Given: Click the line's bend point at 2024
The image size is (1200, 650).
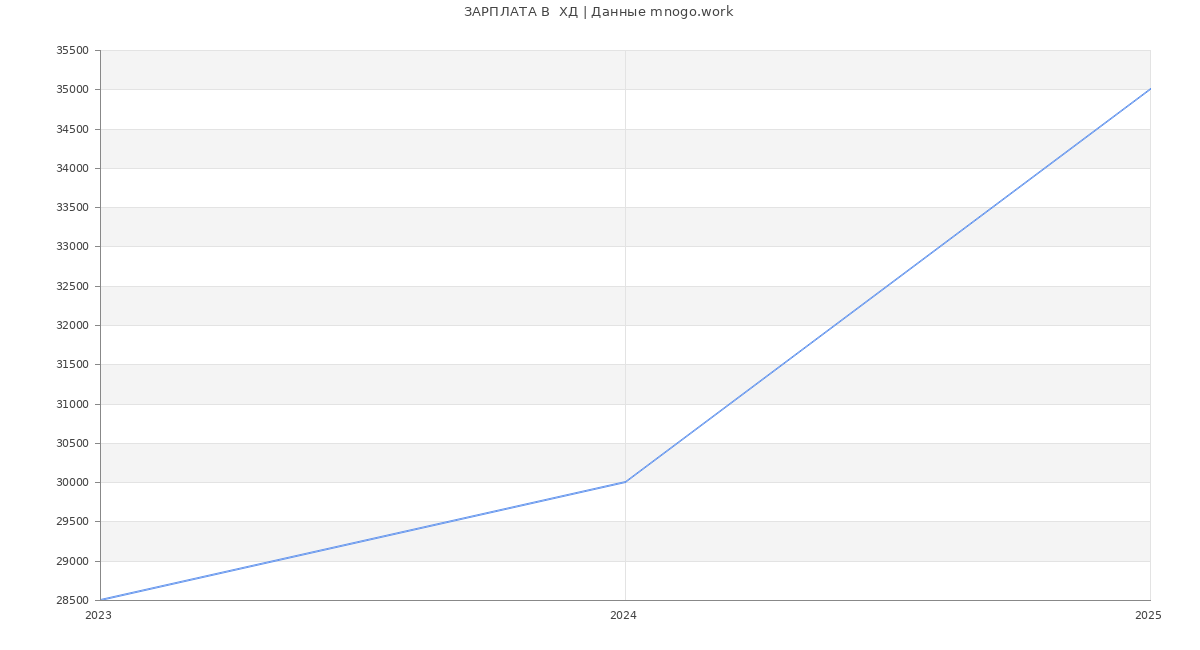Looking at the screenshot, I should coord(625,482).
